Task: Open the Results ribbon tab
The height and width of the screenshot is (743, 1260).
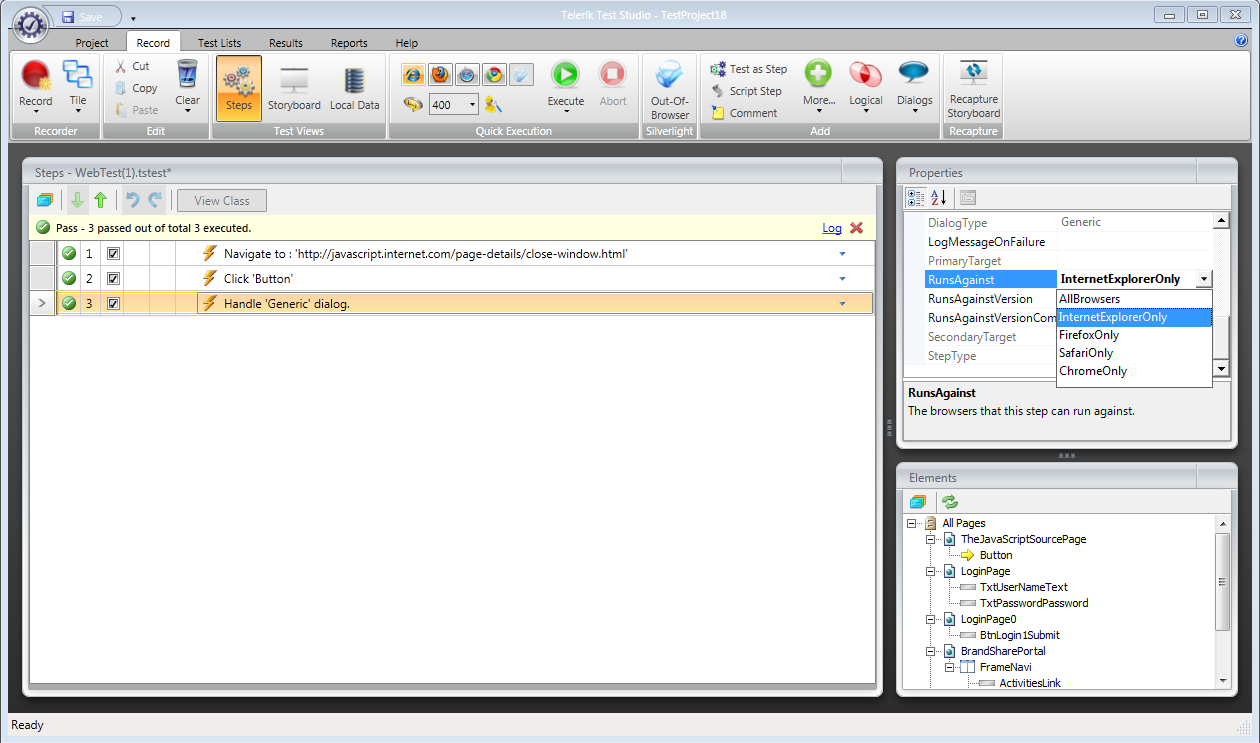Action: pos(286,43)
